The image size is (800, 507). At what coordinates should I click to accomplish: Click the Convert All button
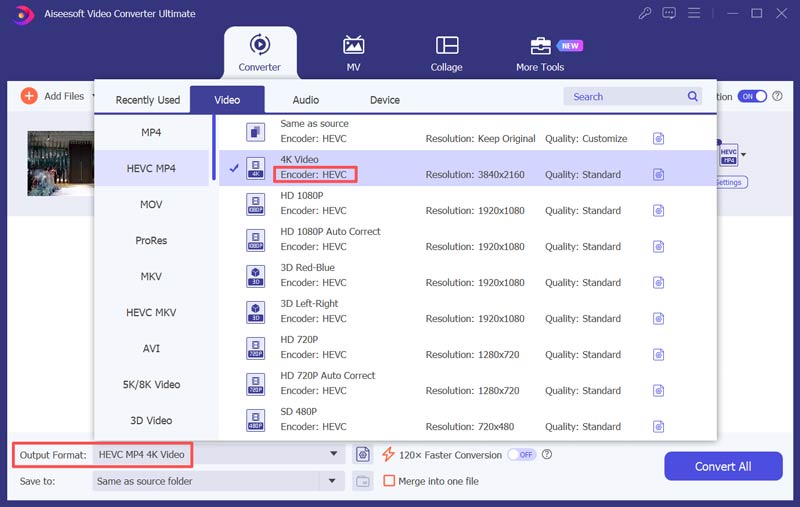coord(723,466)
